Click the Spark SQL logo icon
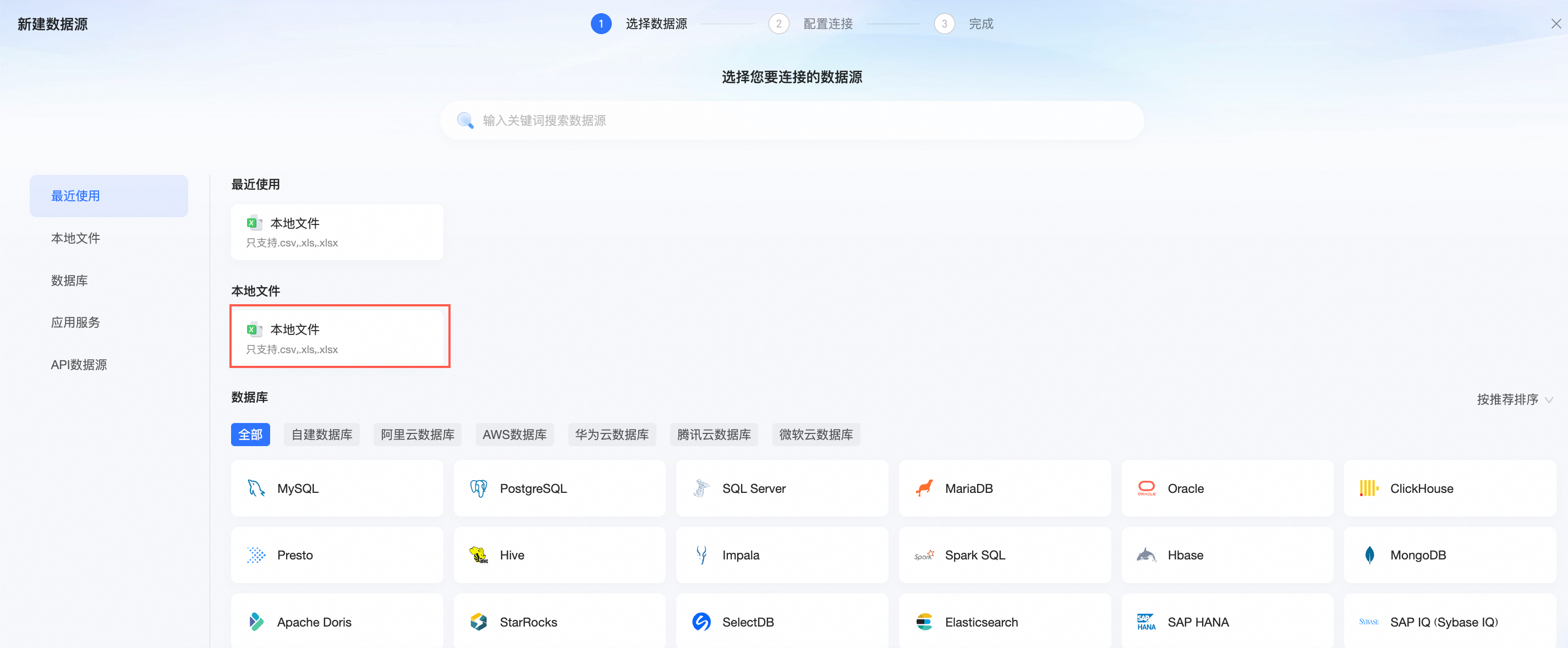The image size is (1568, 648). click(924, 555)
